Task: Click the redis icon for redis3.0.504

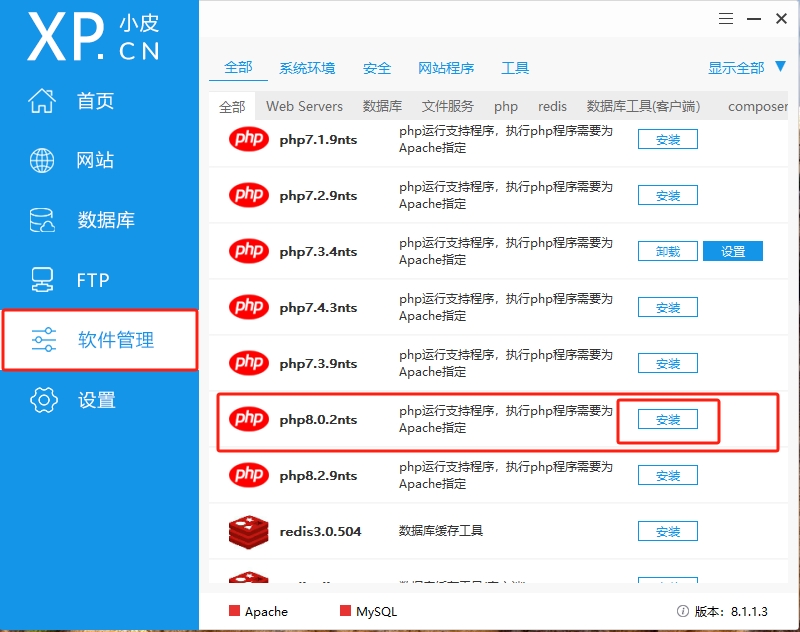Action: [248, 532]
